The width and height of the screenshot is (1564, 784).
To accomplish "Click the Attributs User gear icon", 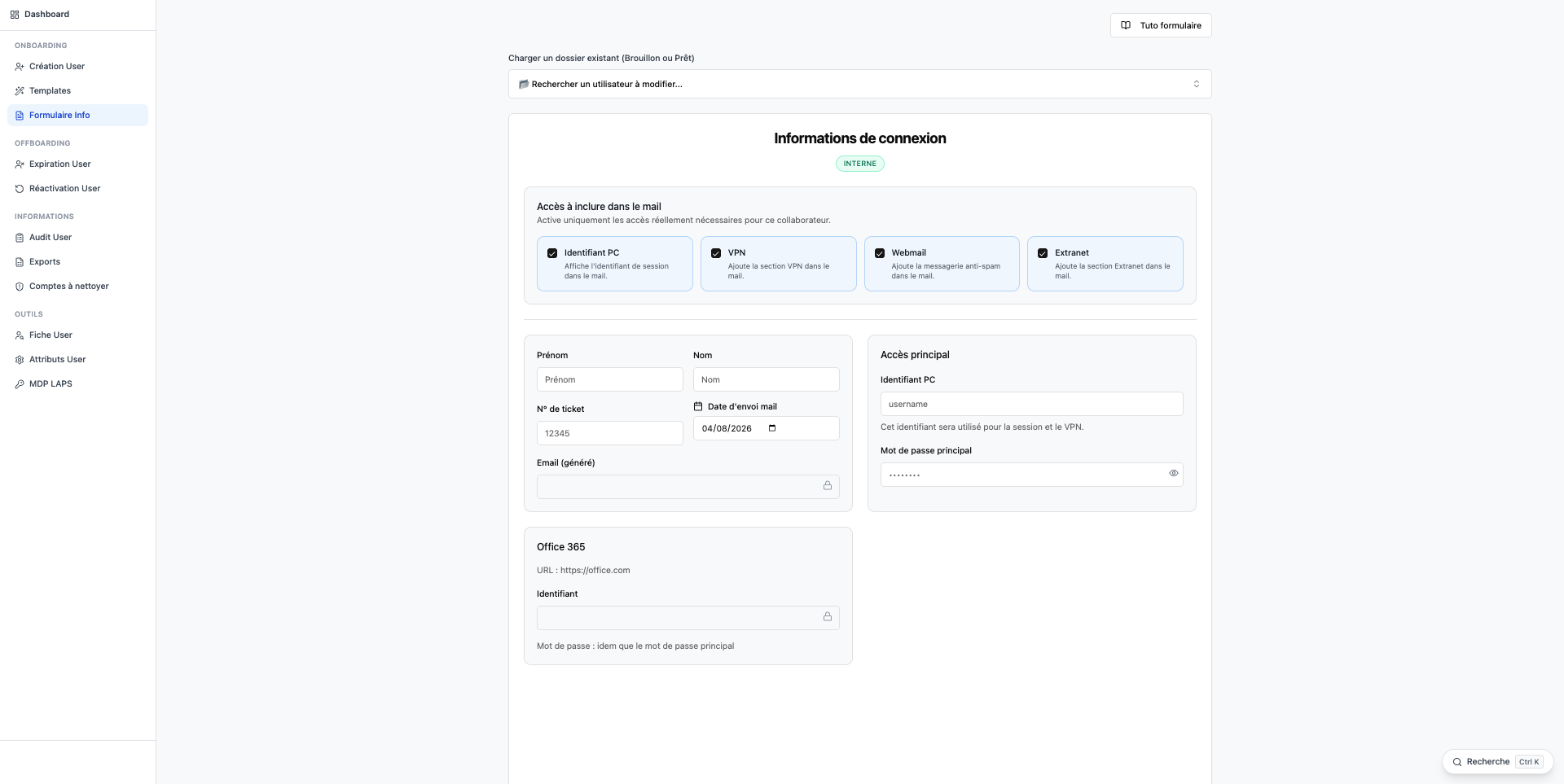I will [20, 360].
